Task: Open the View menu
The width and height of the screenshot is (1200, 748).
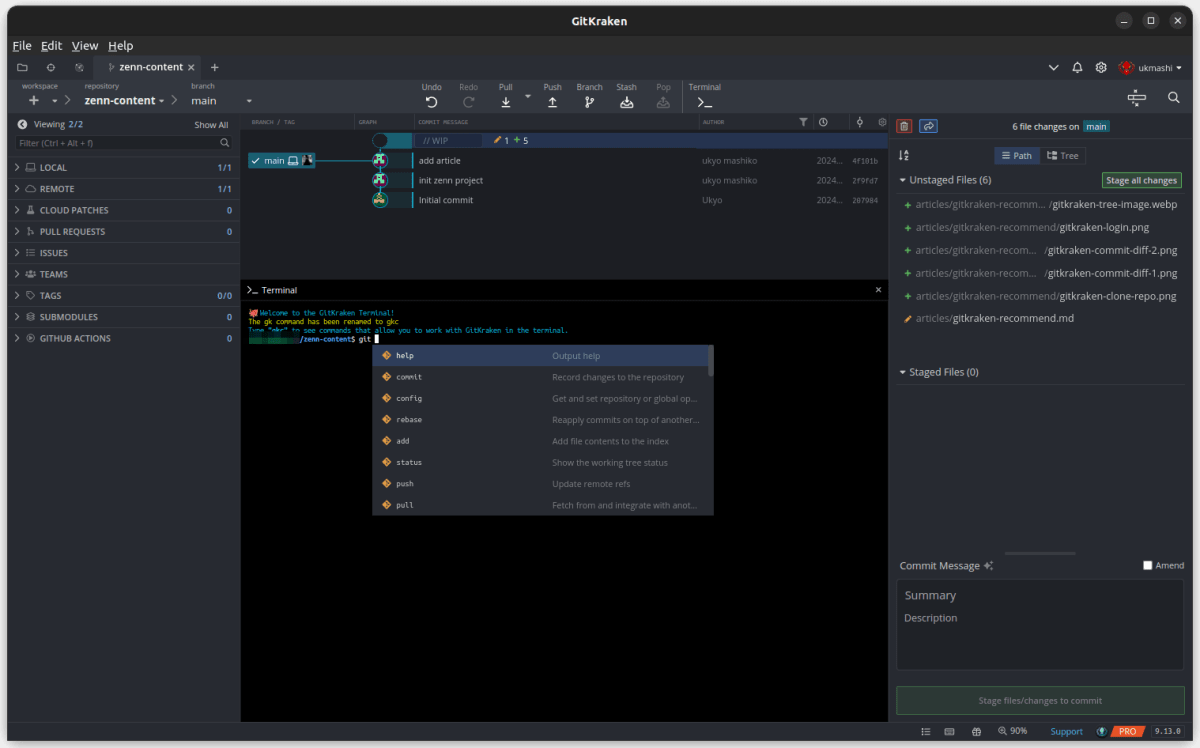Action: pyautogui.click(x=85, y=46)
